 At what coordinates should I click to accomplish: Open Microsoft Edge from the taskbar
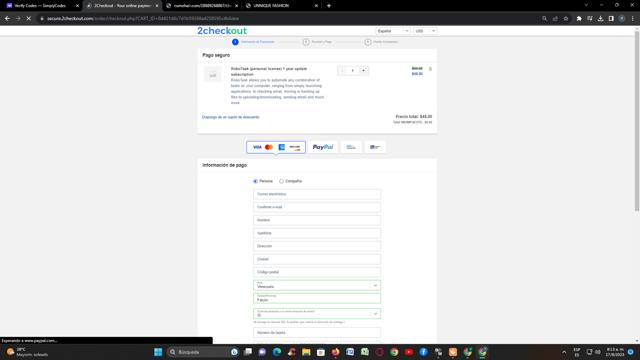coord(277,352)
